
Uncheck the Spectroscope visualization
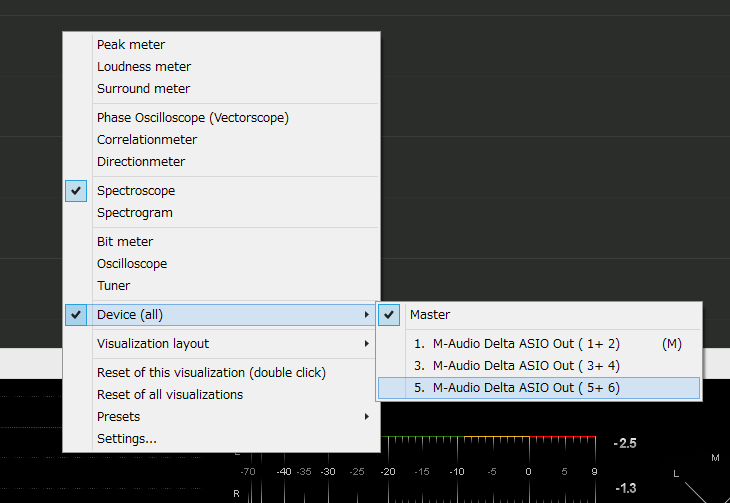(x=222, y=191)
